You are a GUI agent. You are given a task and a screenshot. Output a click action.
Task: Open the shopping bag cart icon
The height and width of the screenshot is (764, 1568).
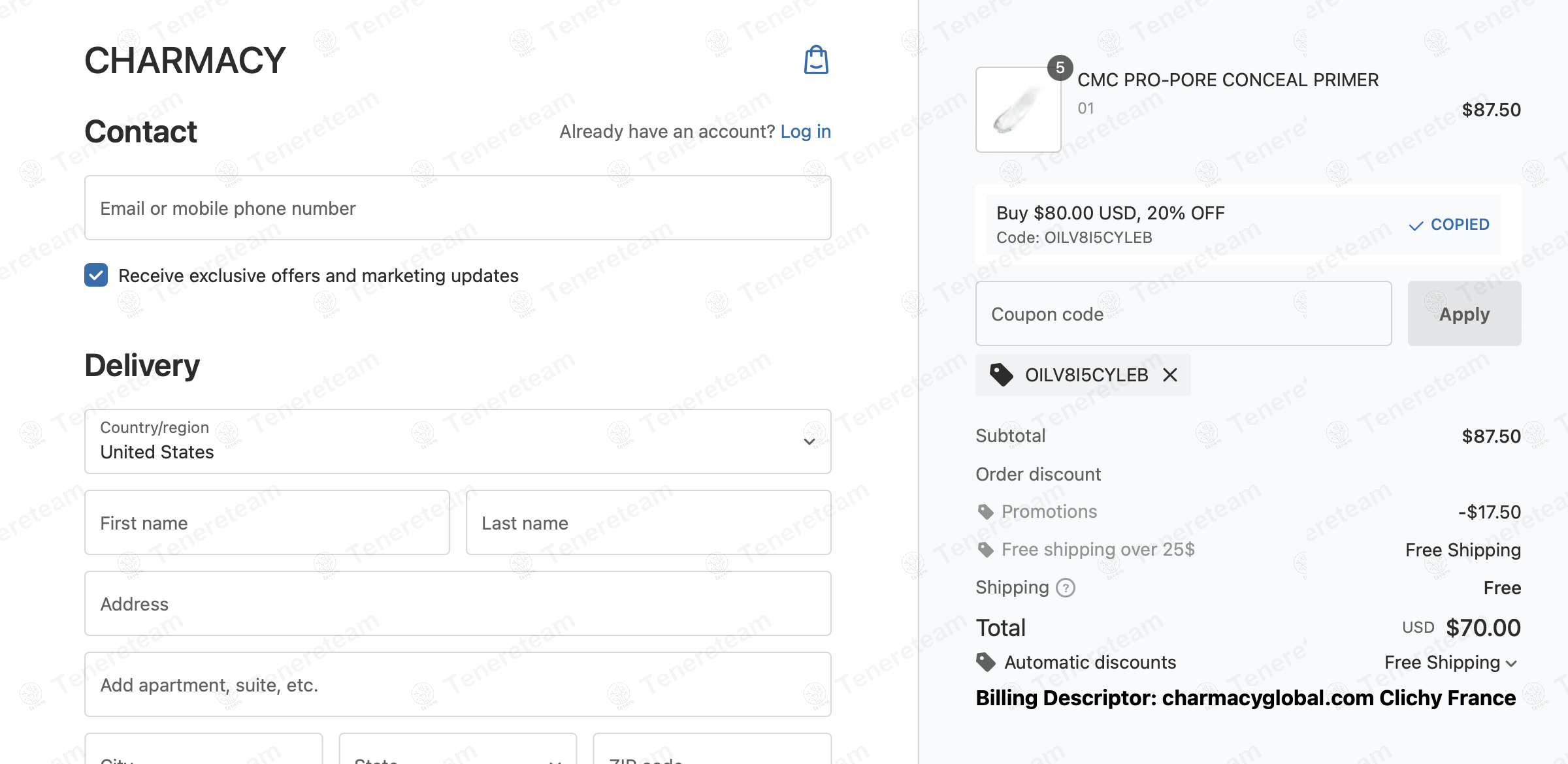click(x=816, y=60)
